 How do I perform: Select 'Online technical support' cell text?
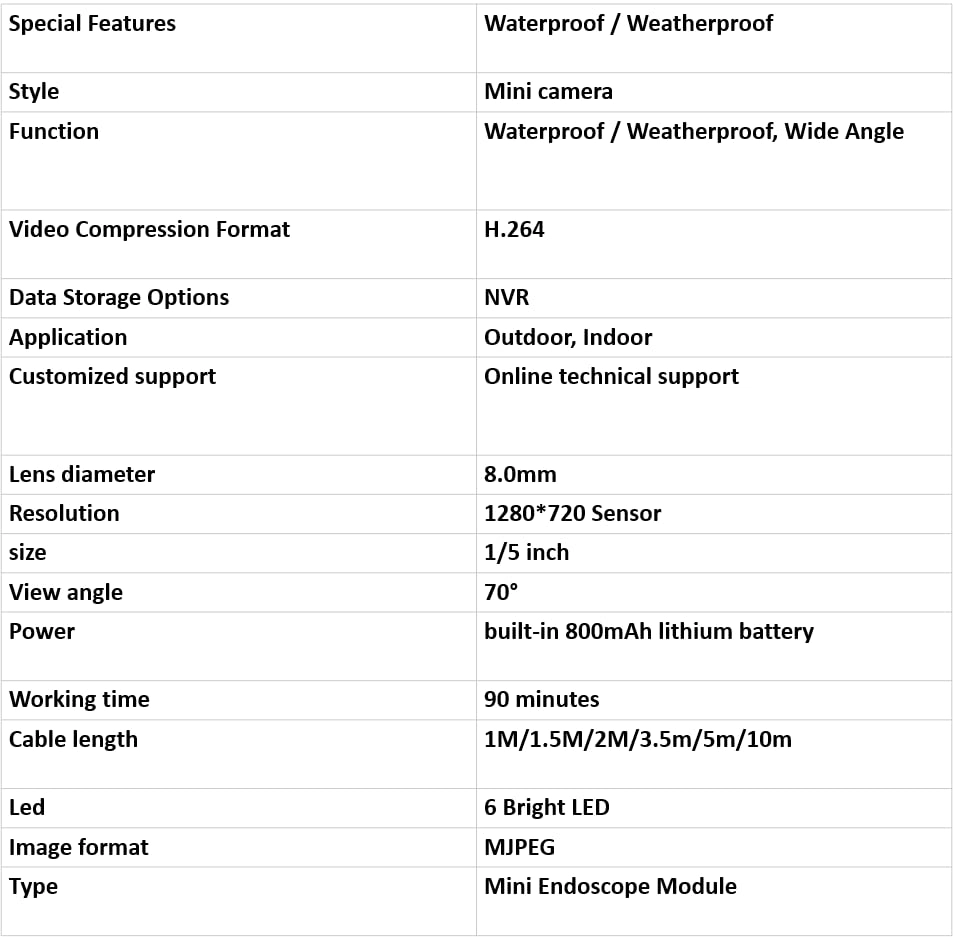611,376
